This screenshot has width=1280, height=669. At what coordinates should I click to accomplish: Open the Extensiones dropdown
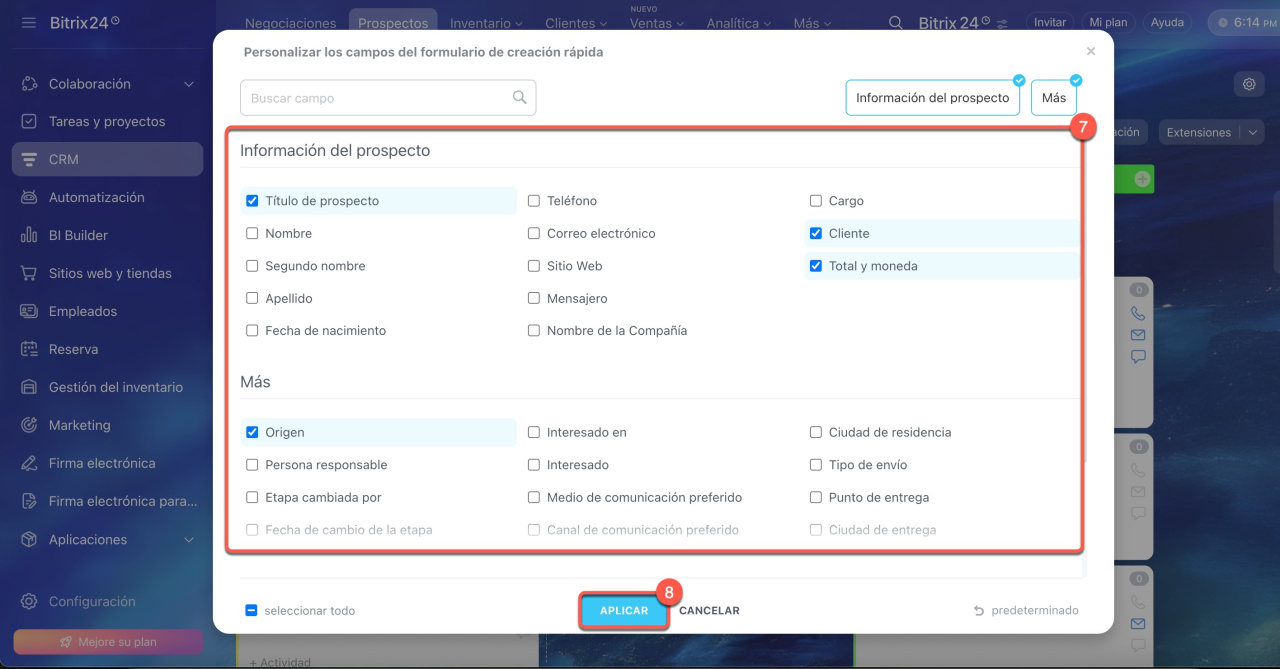coord(1210,132)
